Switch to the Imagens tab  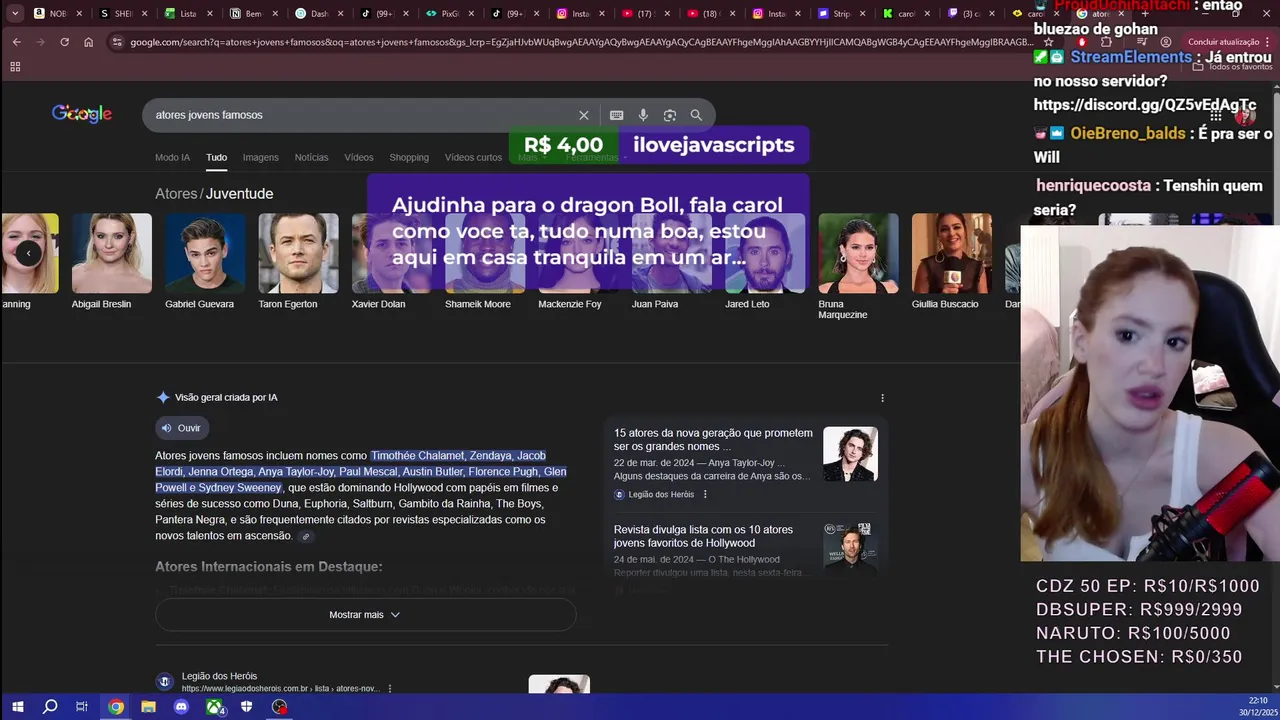click(261, 158)
